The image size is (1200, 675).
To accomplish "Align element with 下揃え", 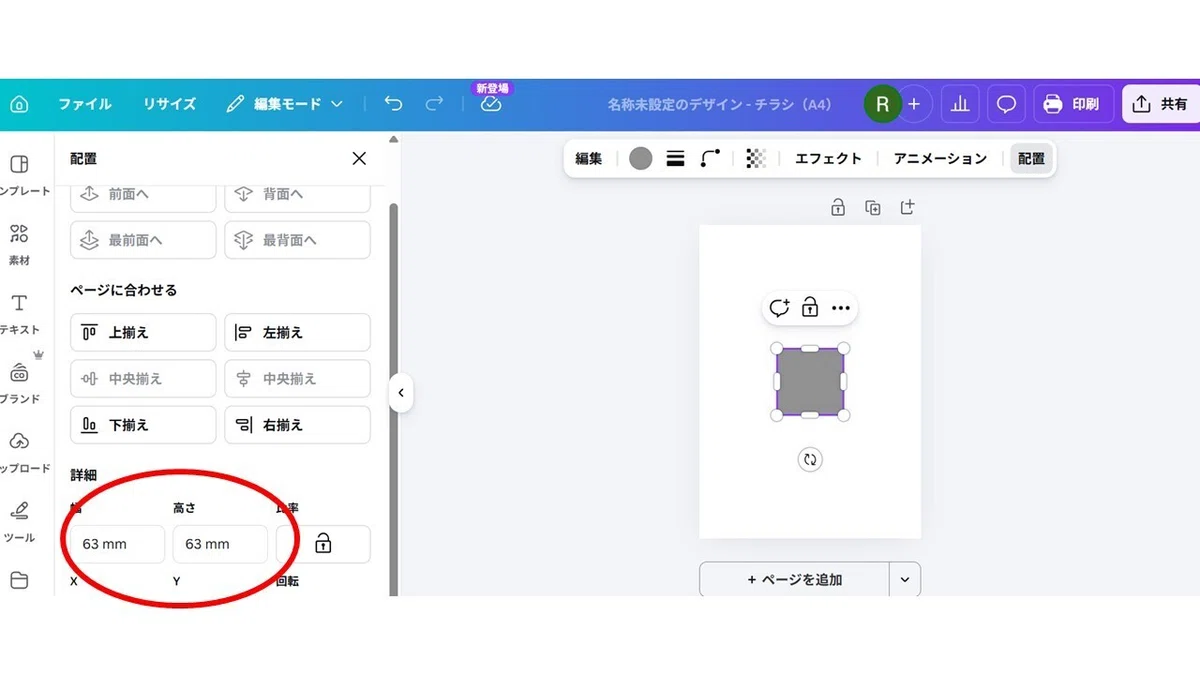I will pos(143,425).
